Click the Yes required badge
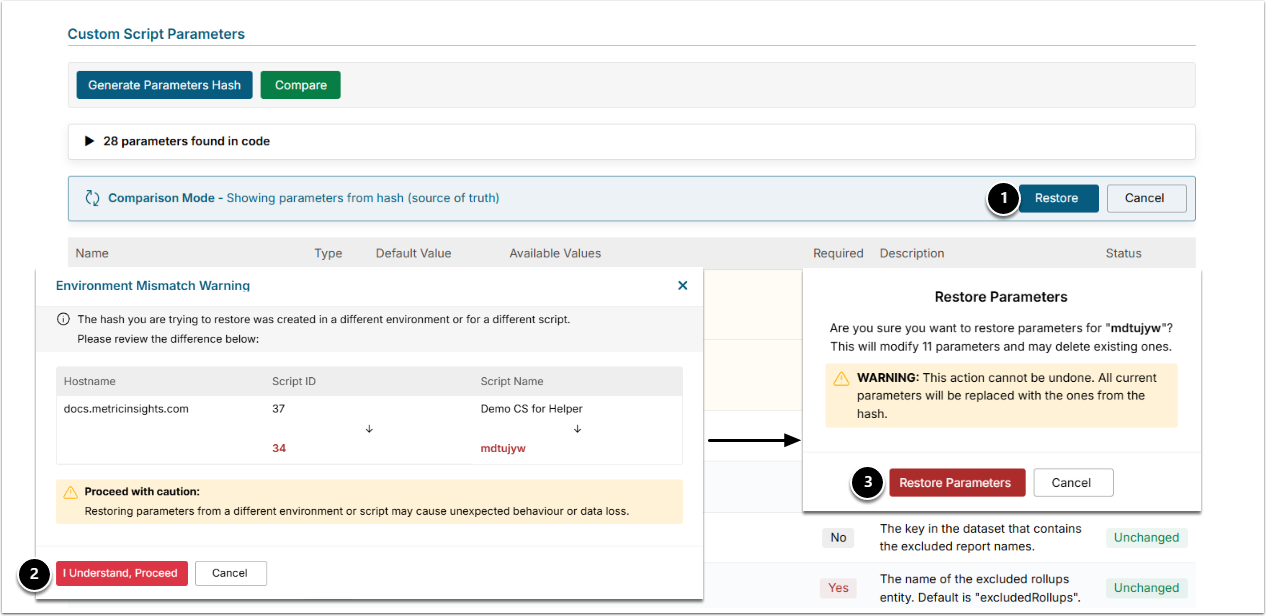1266x616 pixels. point(838,588)
